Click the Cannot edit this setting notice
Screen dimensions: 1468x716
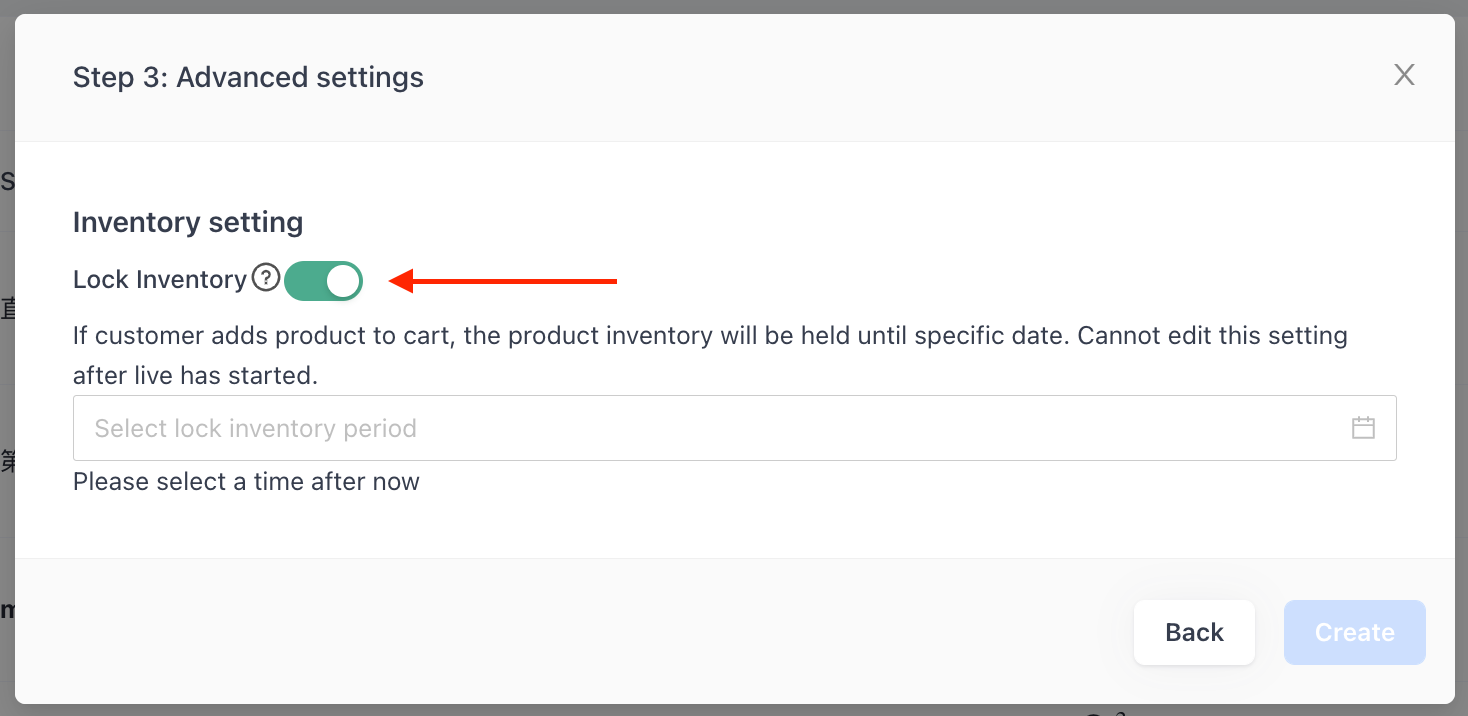710,355
